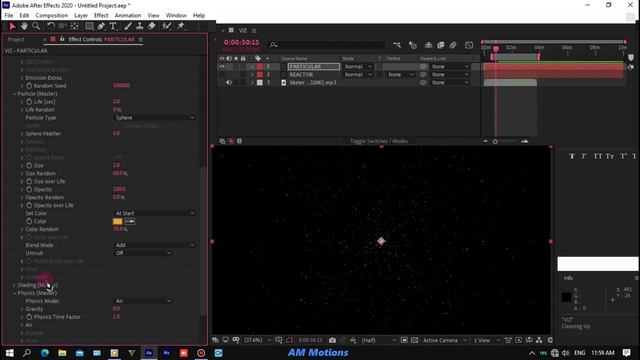Toggle Life [sec] stopwatch

point(29,102)
